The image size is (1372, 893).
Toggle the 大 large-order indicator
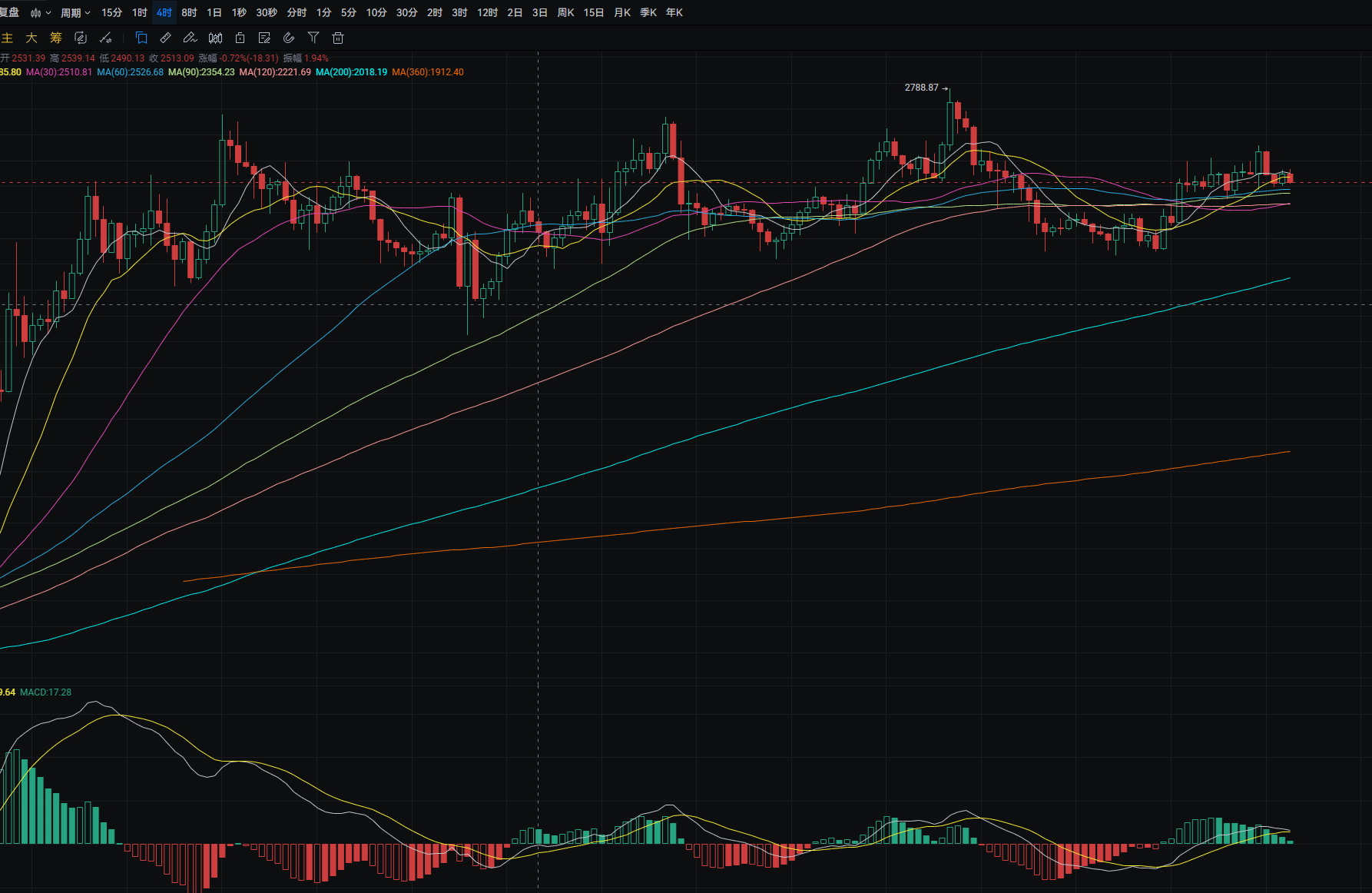point(31,38)
